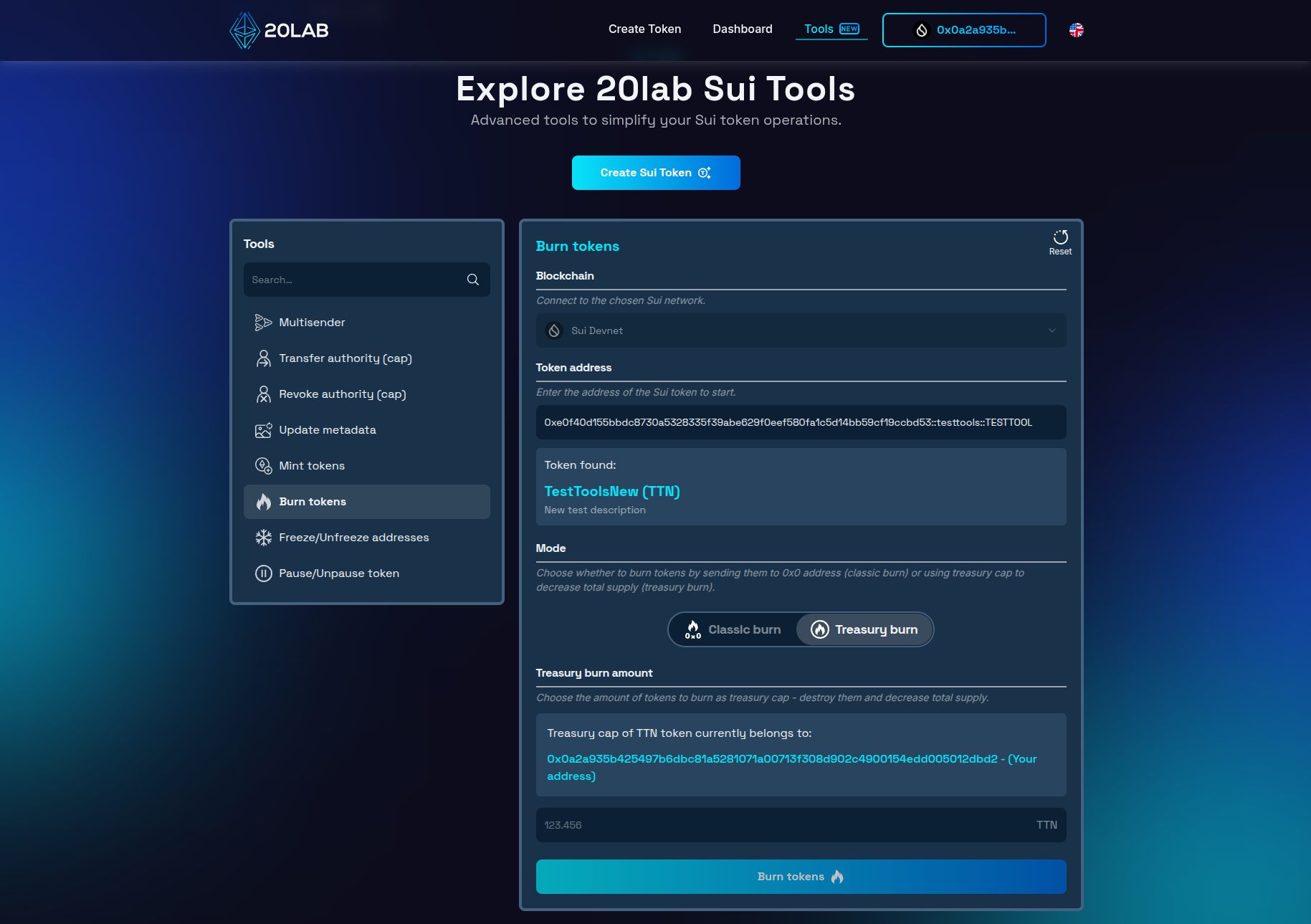Click the sparkle icon on Create Sui Token
The width and height of the screenshot is (1311, 924).
tap(704, 173)
